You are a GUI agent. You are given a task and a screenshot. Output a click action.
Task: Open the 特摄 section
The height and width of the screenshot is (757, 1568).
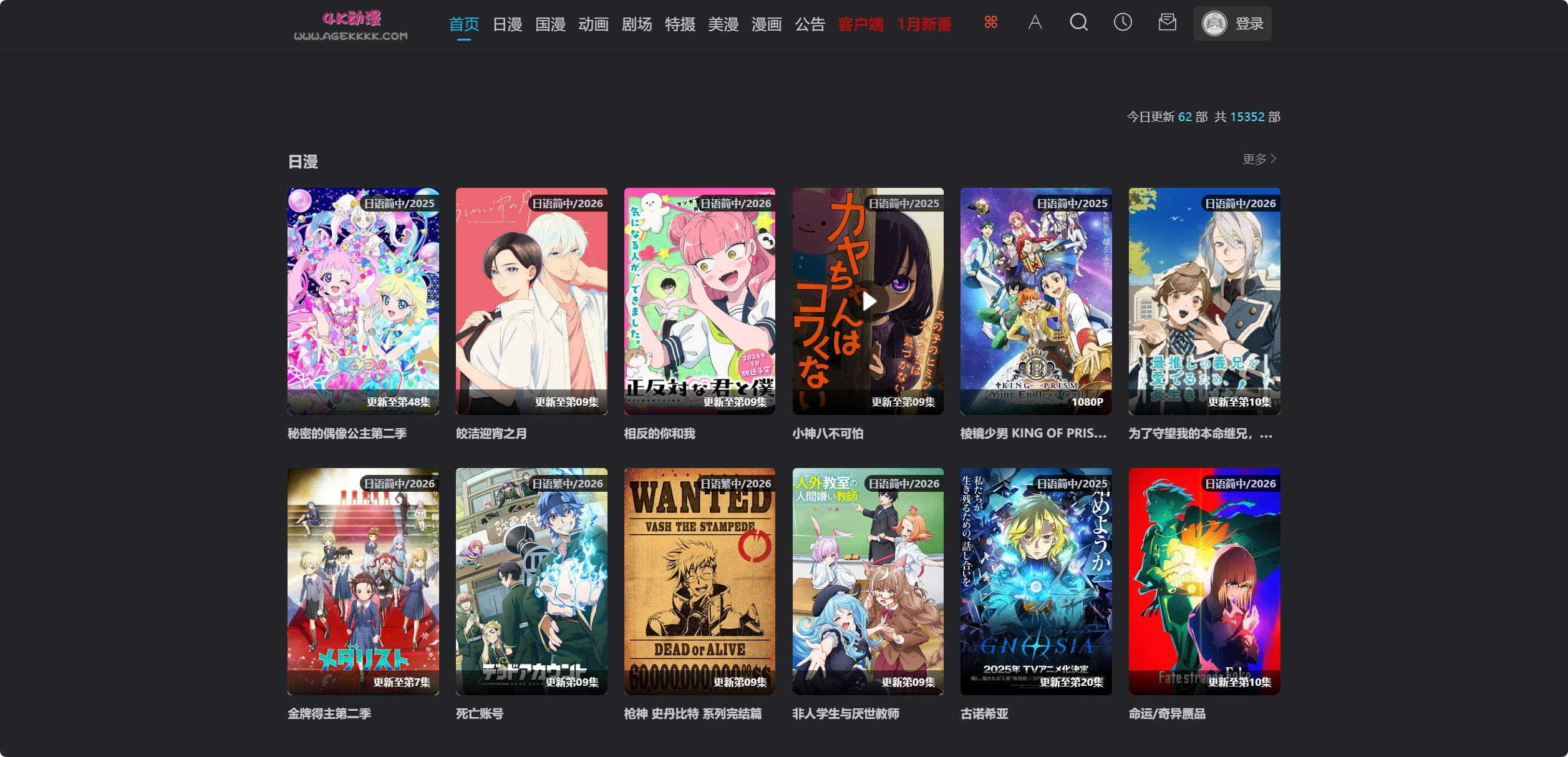pyautogui.click(x=680, y=24)
